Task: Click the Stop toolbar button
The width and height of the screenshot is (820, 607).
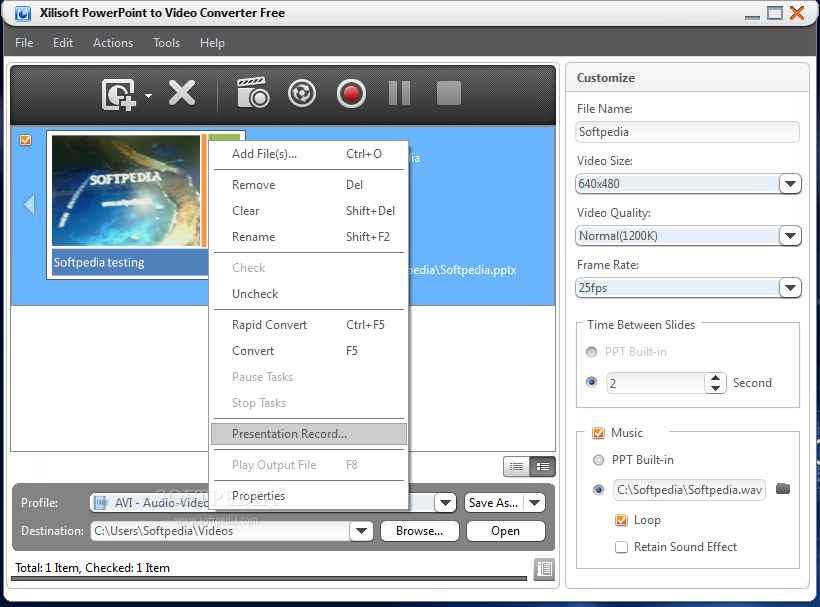Action: (x=449, y=93)
